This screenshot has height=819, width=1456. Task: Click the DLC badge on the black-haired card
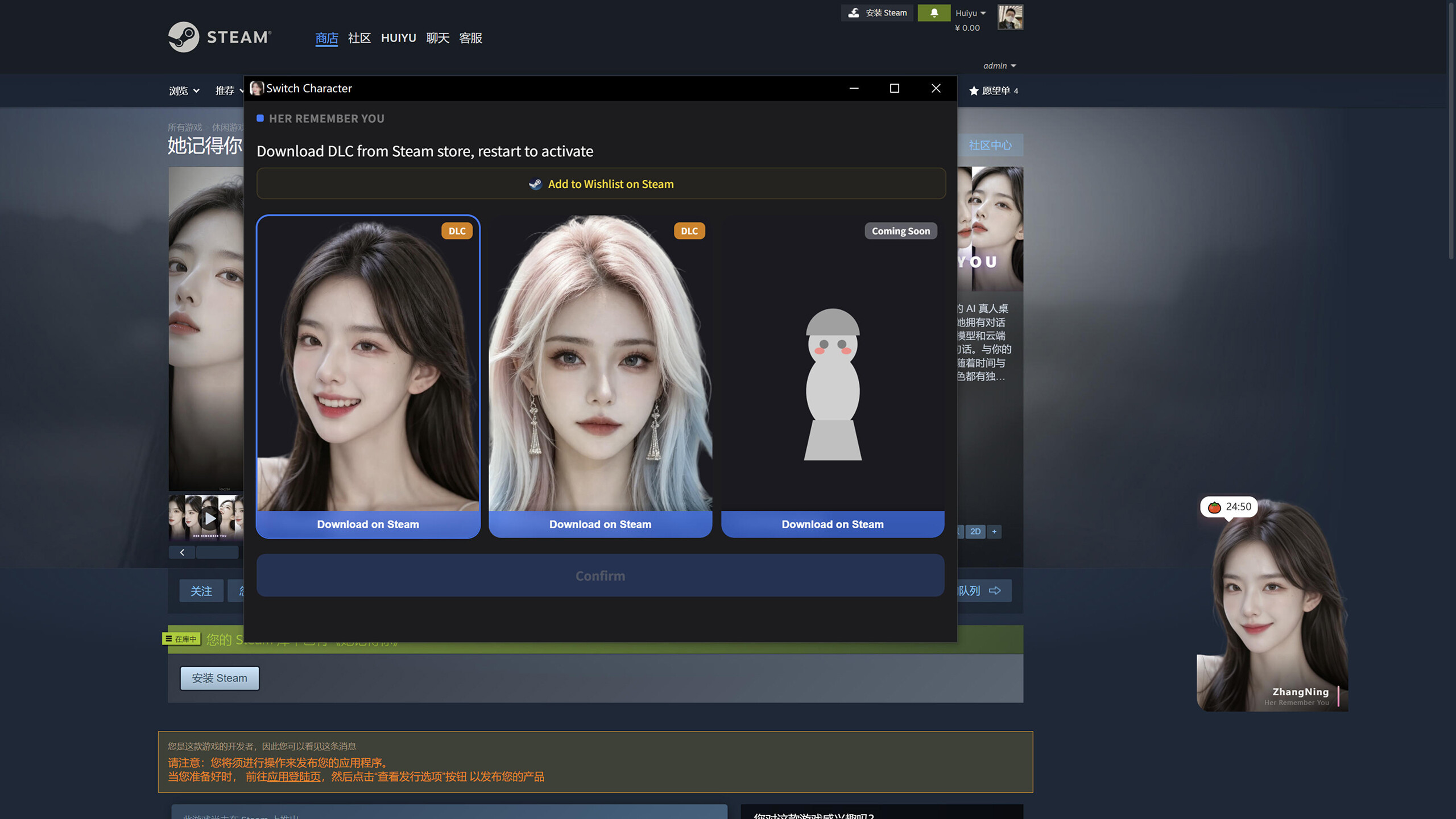tap(457, 231)
